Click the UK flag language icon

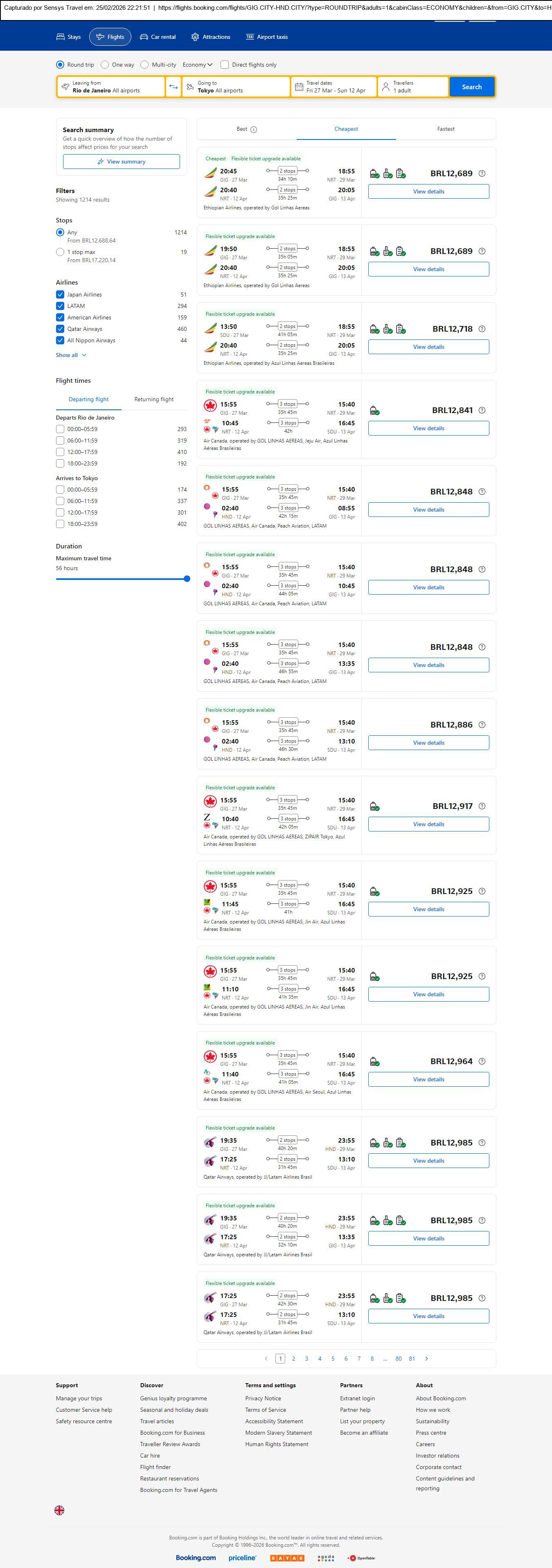(x=59, y=1510)
